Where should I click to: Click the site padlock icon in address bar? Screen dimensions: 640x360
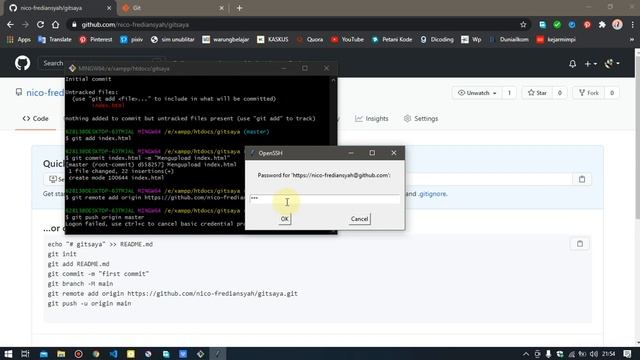coord(74,24)
